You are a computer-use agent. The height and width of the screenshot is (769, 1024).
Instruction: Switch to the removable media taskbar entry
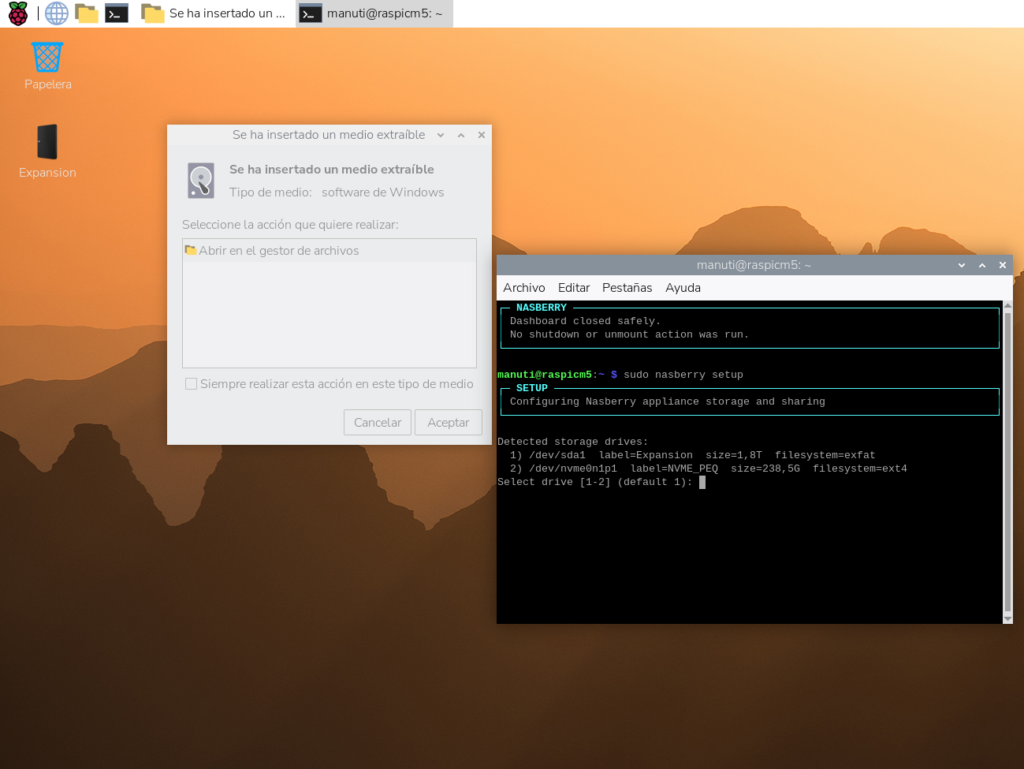pos(214,13)
